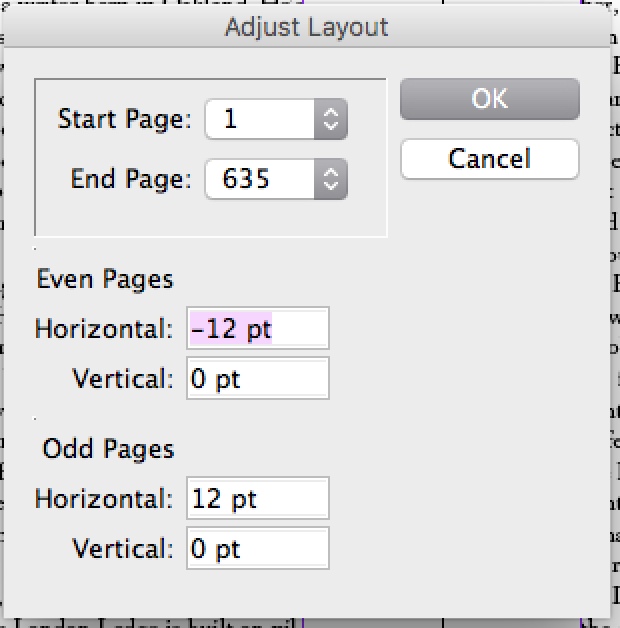This screenshot has height=628, width=620.
Task: Click the Start Page value showing 1
Action: 260,120
